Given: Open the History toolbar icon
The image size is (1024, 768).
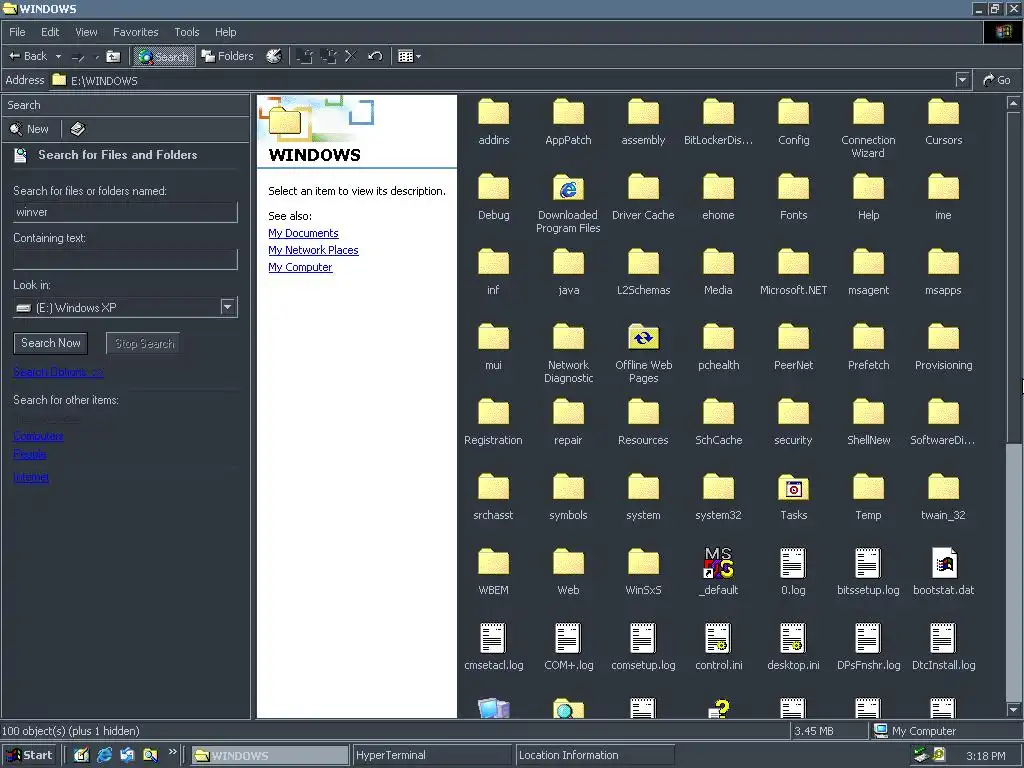Looking at the screenshot, I should pyautogui.click(x=274, y=56).
